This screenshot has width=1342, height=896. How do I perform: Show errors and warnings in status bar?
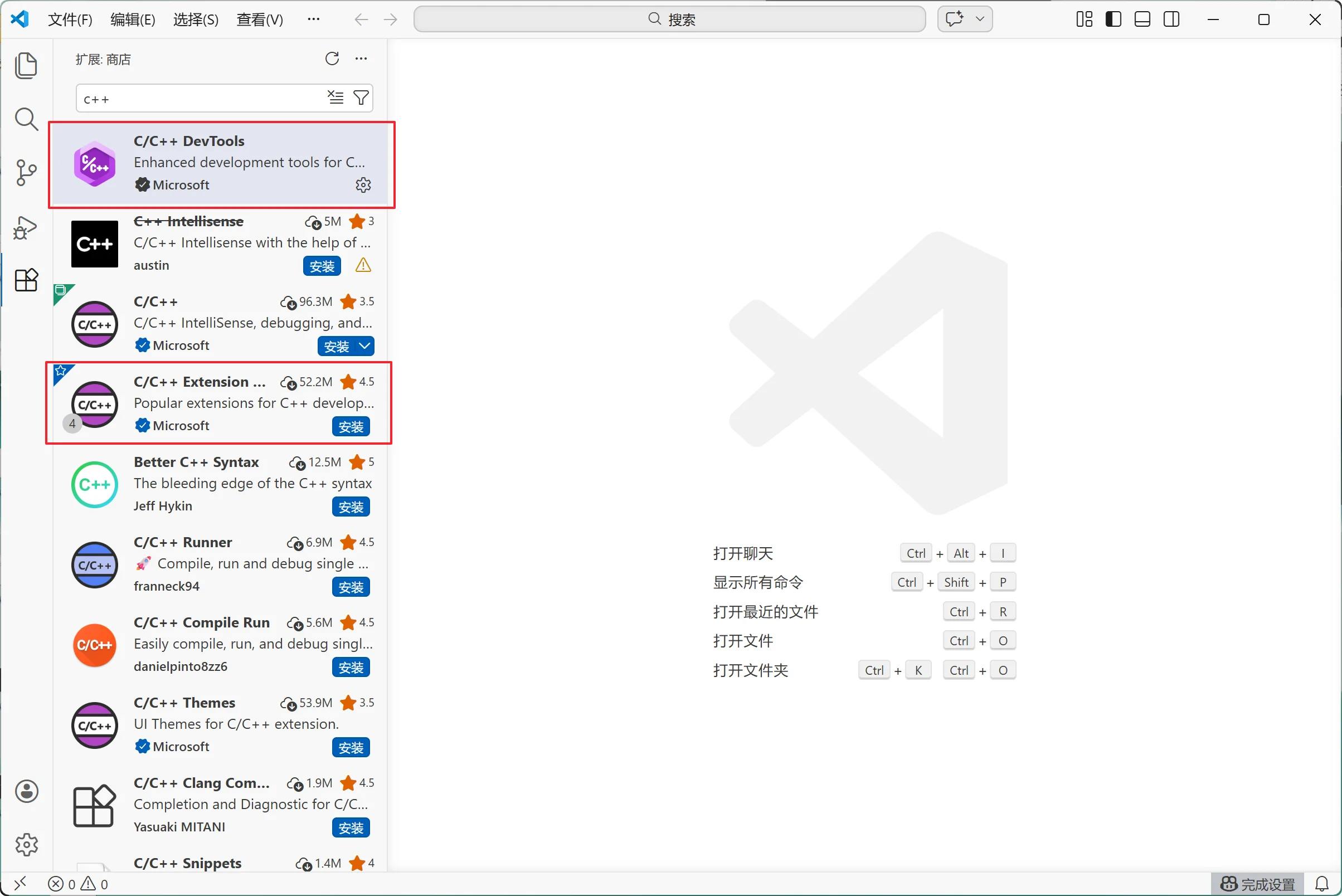point(79,884)
